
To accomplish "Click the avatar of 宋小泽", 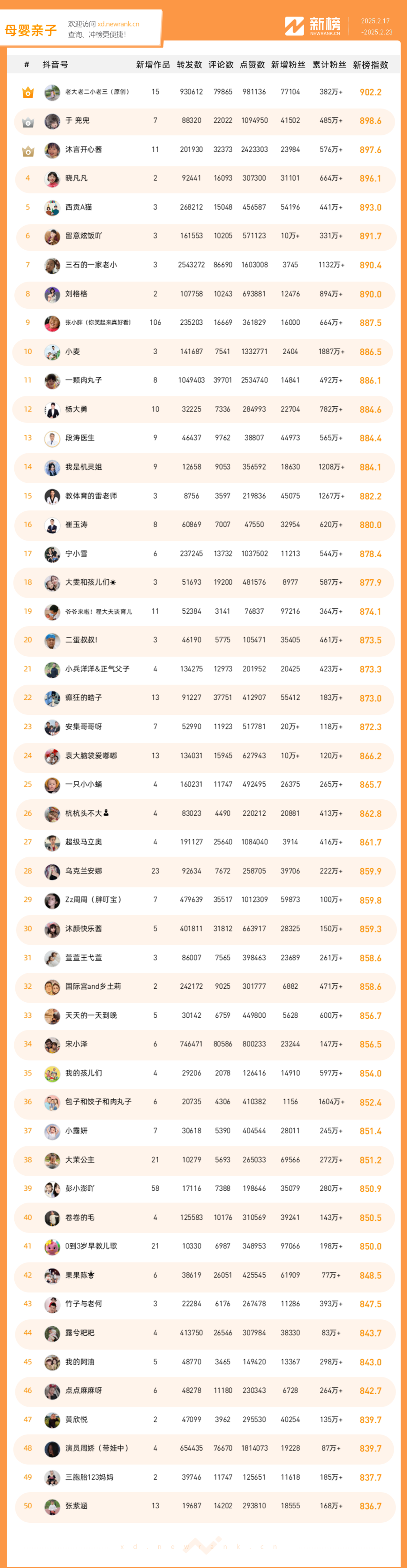I will click(x=52, y=1044).
